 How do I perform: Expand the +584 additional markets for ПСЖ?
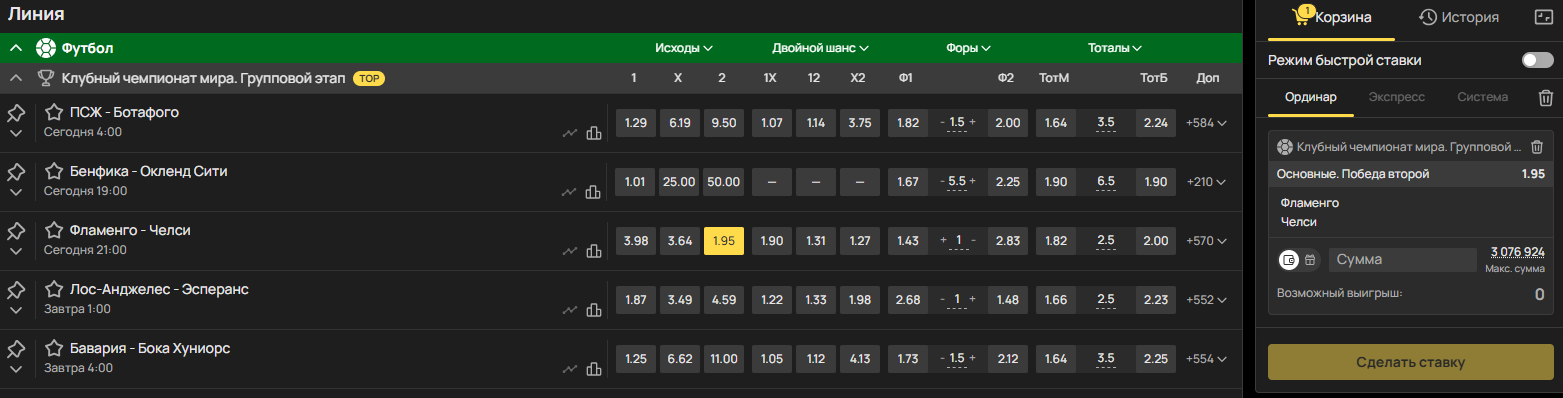[1206, 123]
